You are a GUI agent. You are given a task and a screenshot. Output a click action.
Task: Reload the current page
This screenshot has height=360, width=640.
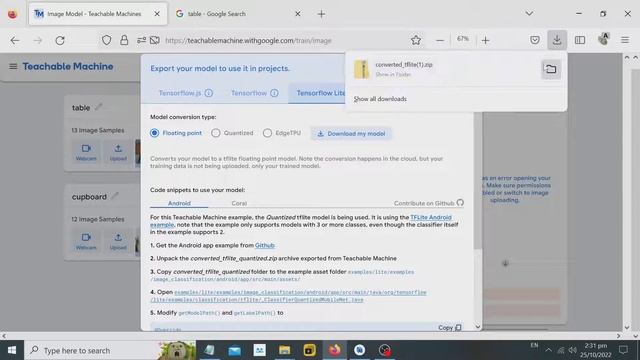point(60,40)
